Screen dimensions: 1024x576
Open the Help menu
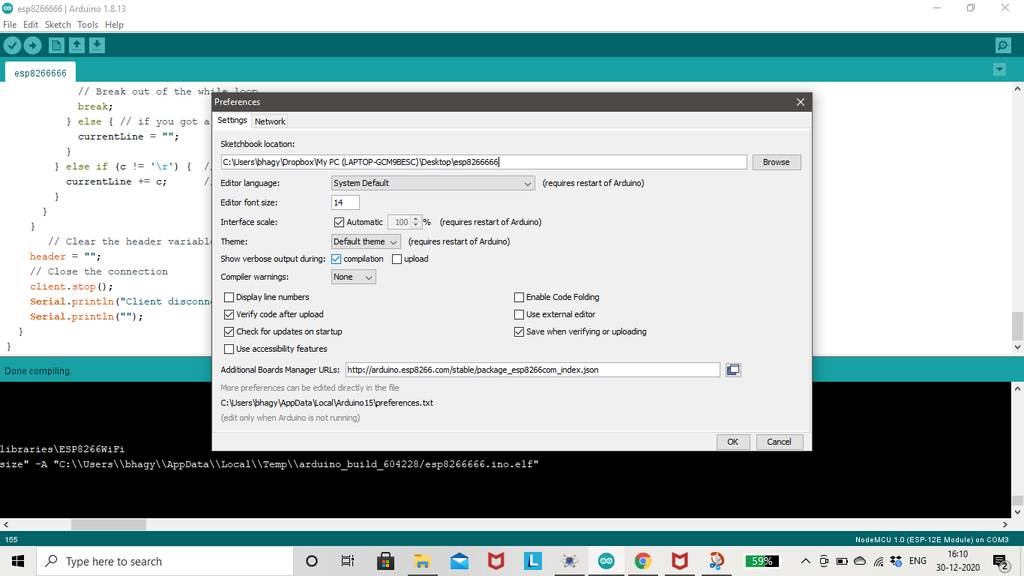point(114,25)
